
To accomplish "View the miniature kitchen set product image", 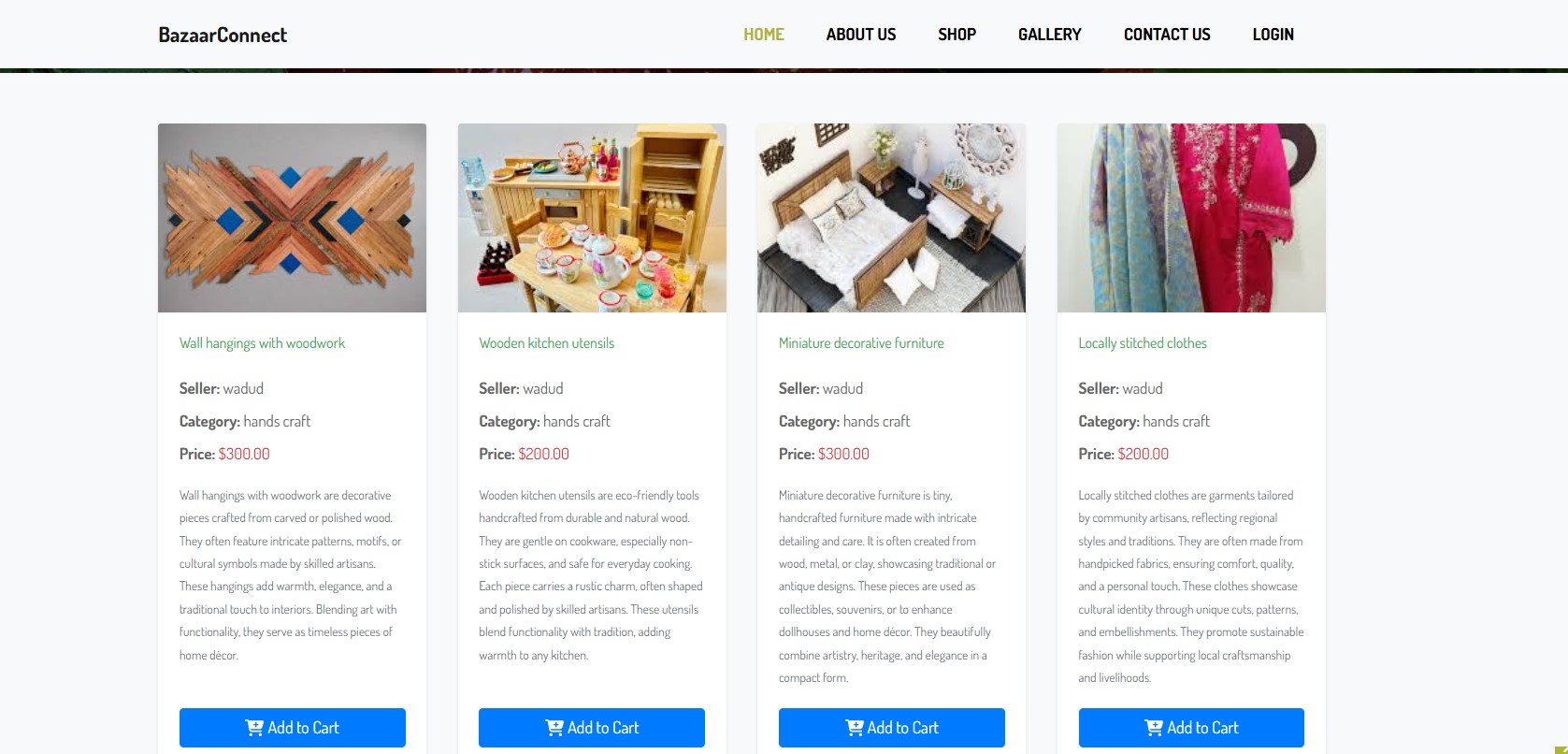I will tap(592, 218).
